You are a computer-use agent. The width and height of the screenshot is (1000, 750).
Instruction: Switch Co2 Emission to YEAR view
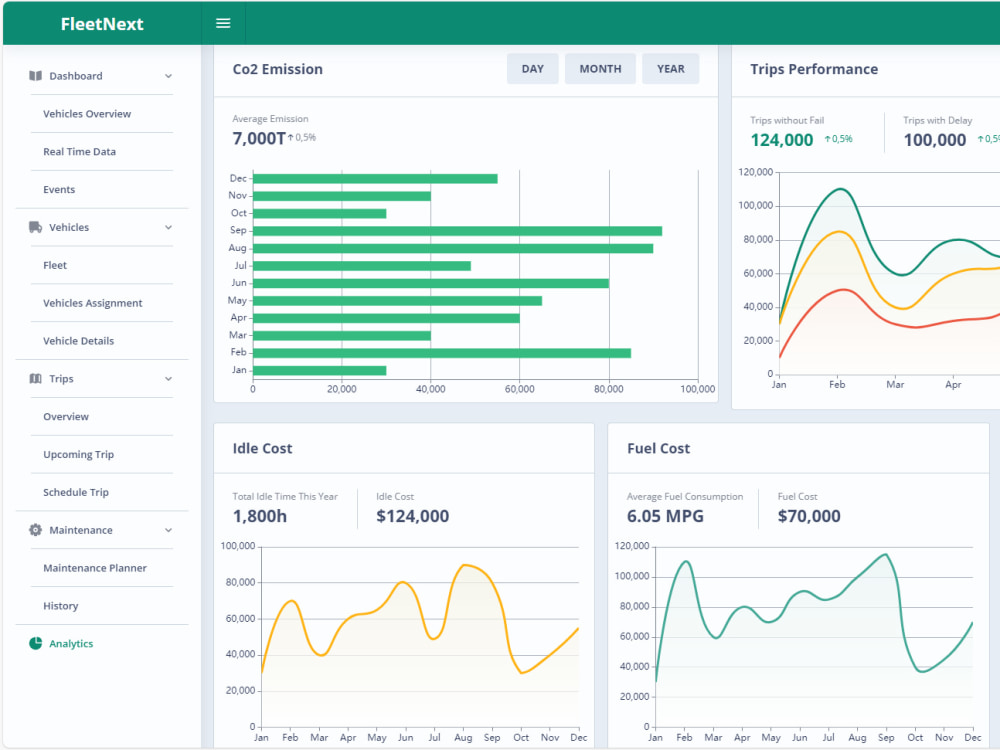click(670, 69)
